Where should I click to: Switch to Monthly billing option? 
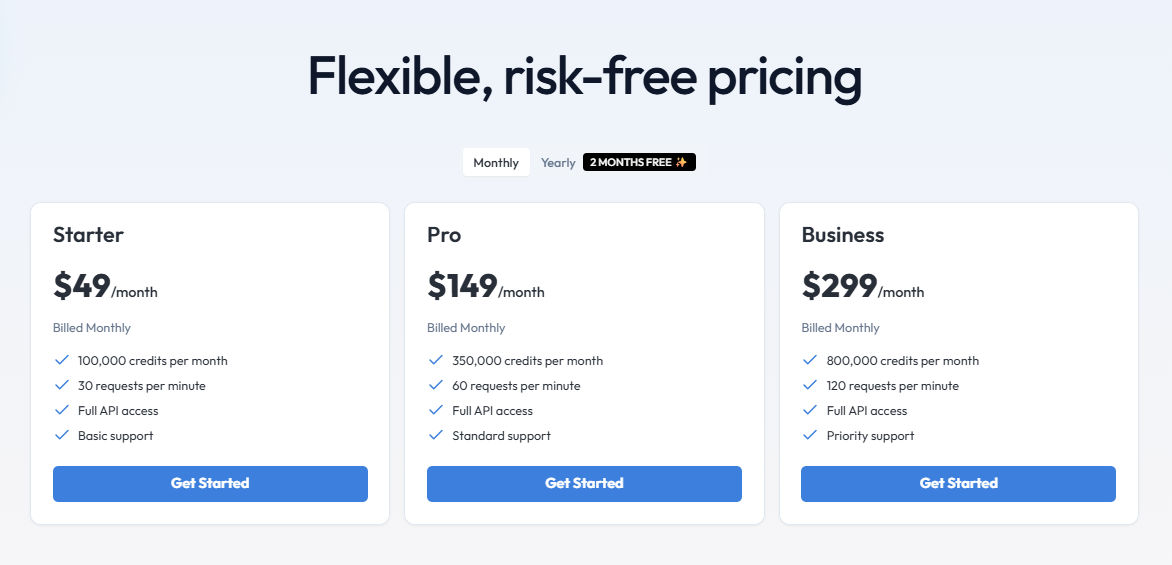pos(496,162)
